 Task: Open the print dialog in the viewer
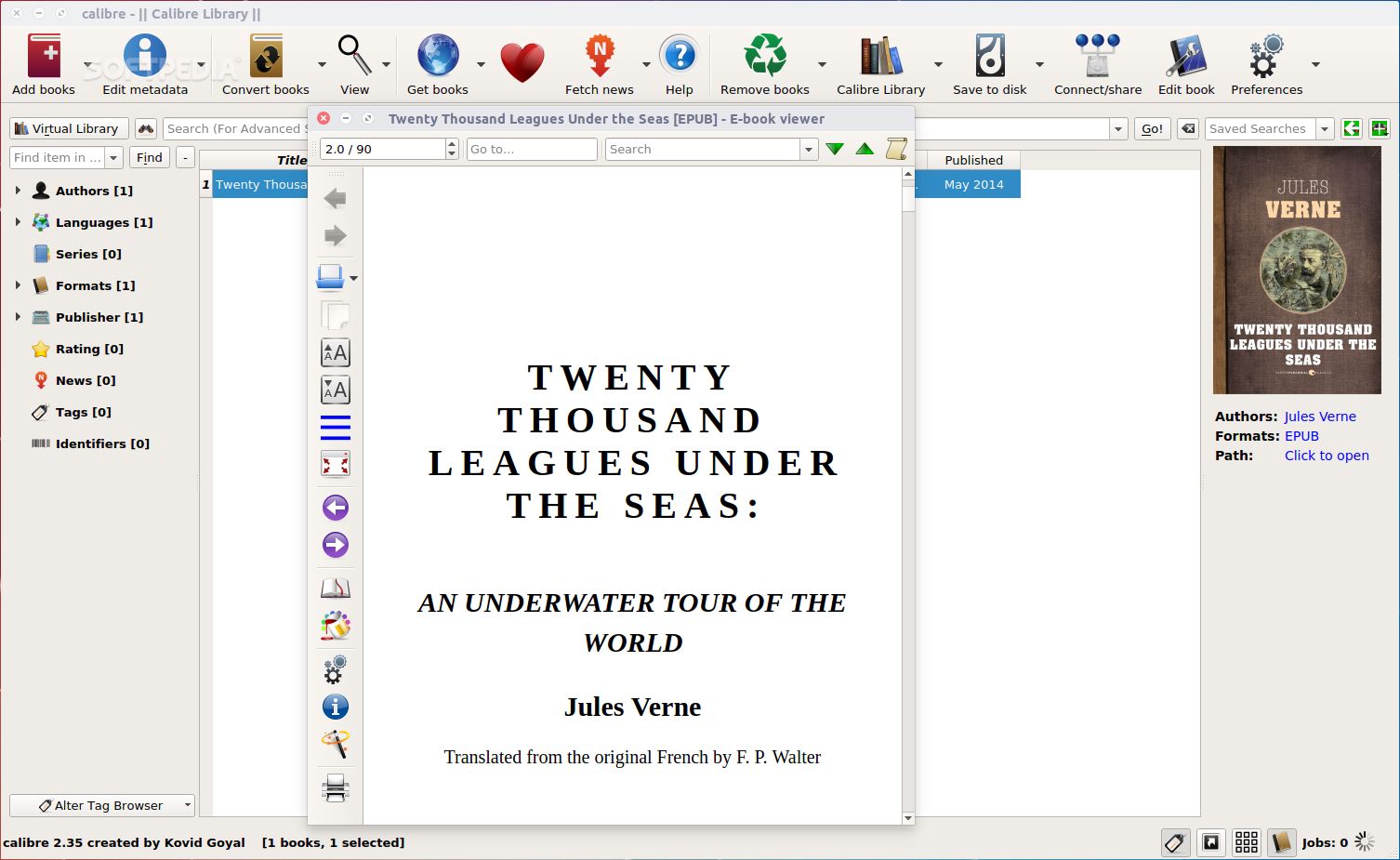point(335,787)
